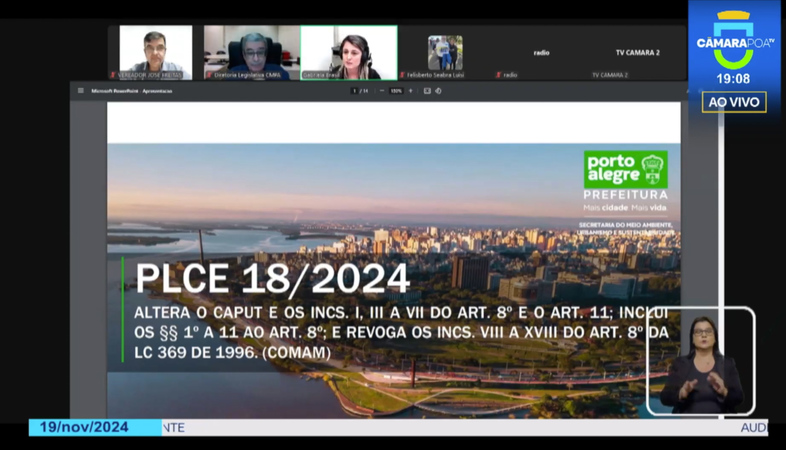Screen dimensions: 786x450
Task: Click the 19/nov/2024 date label
Action: coord(84,427)
